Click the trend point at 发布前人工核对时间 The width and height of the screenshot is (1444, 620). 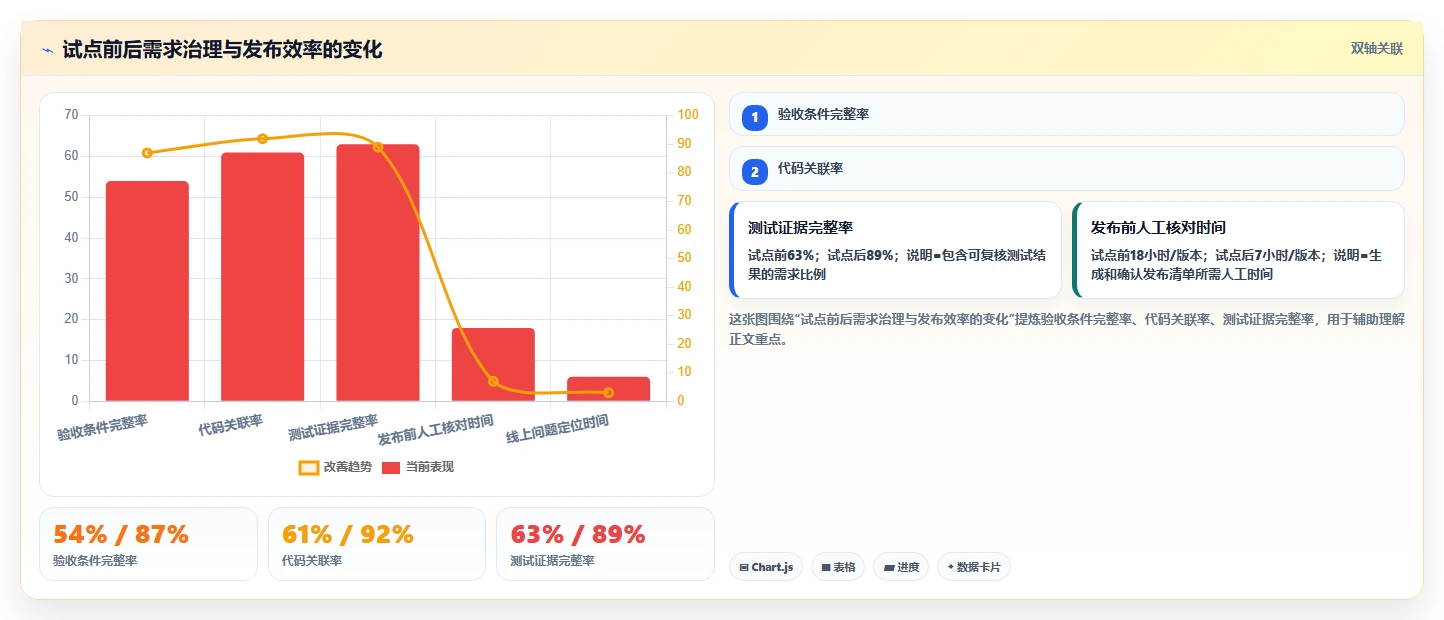tap(493, 381)
